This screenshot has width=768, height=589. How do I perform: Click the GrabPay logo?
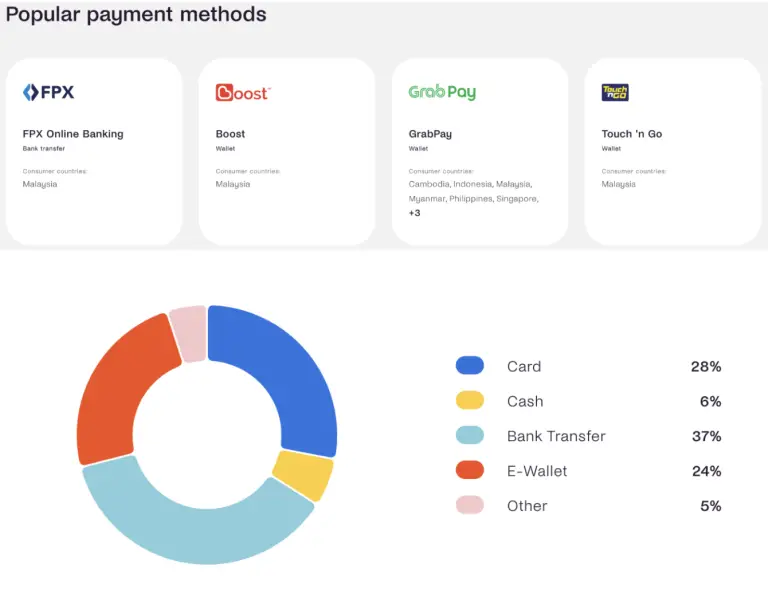point(442,93)
